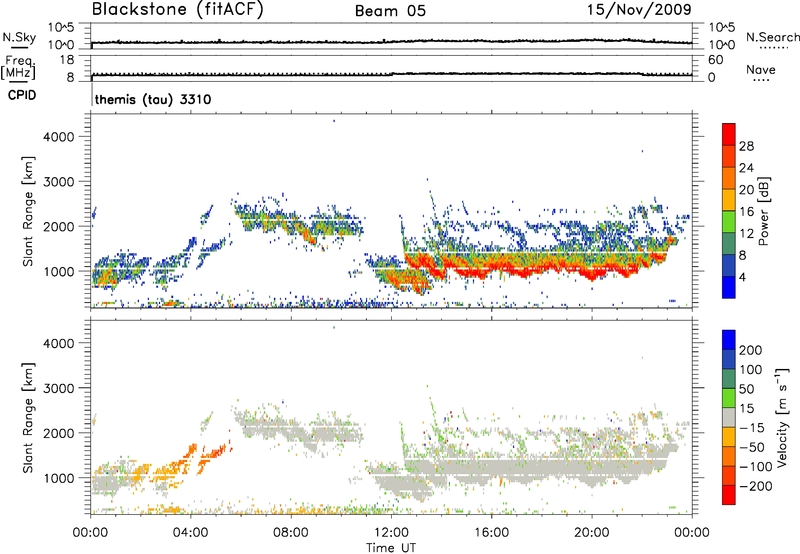Screen dimensions: 800x554
Task: Click the 3000 tick on velocity panel
Action: (59, 388)
